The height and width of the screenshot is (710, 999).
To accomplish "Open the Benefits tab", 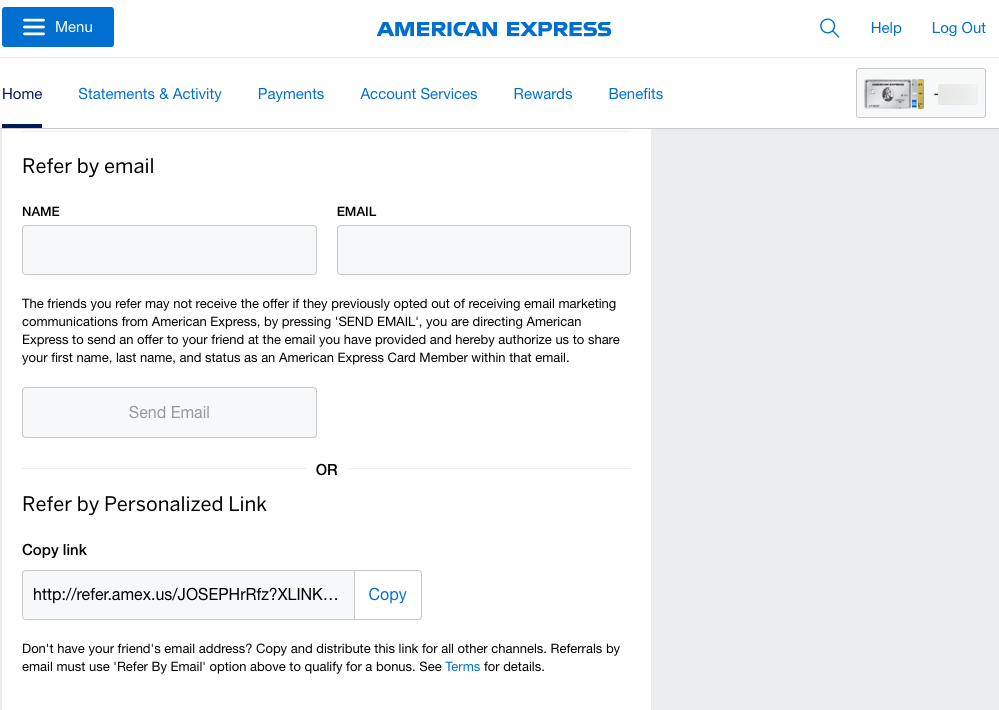I will (636, 94).
